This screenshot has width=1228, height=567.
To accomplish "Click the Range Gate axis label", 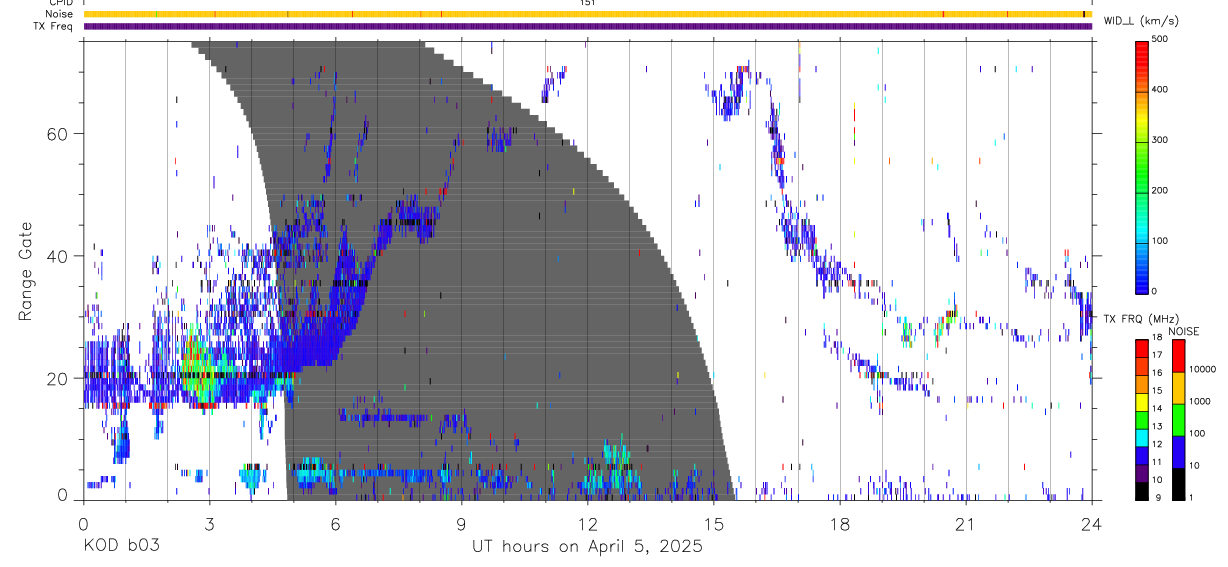I will click(26, 271).
